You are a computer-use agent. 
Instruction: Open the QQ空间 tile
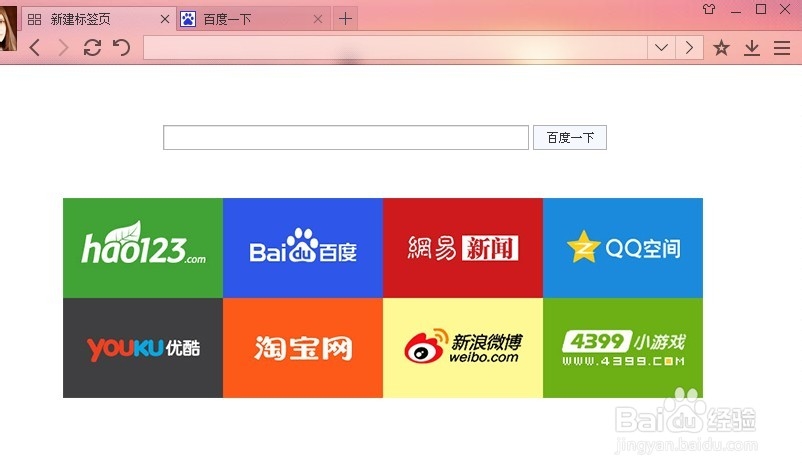point(623,248)
